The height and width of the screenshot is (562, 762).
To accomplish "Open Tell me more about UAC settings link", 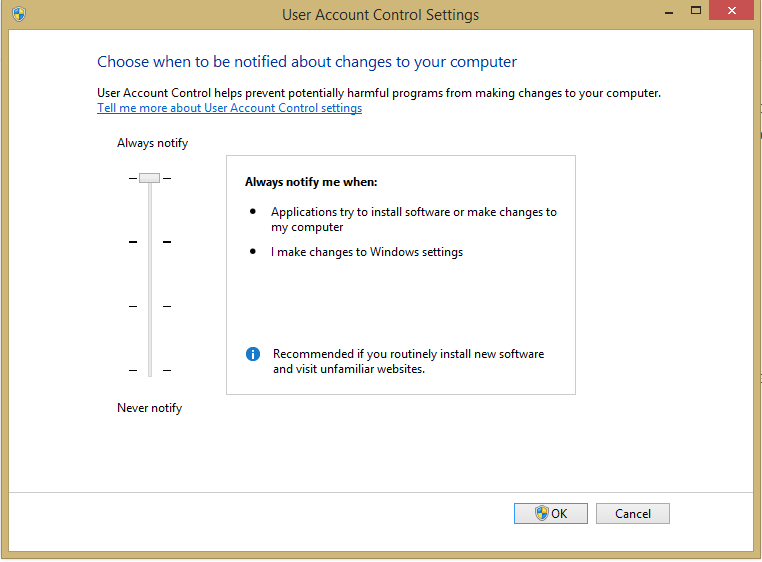I will (229, 108).
